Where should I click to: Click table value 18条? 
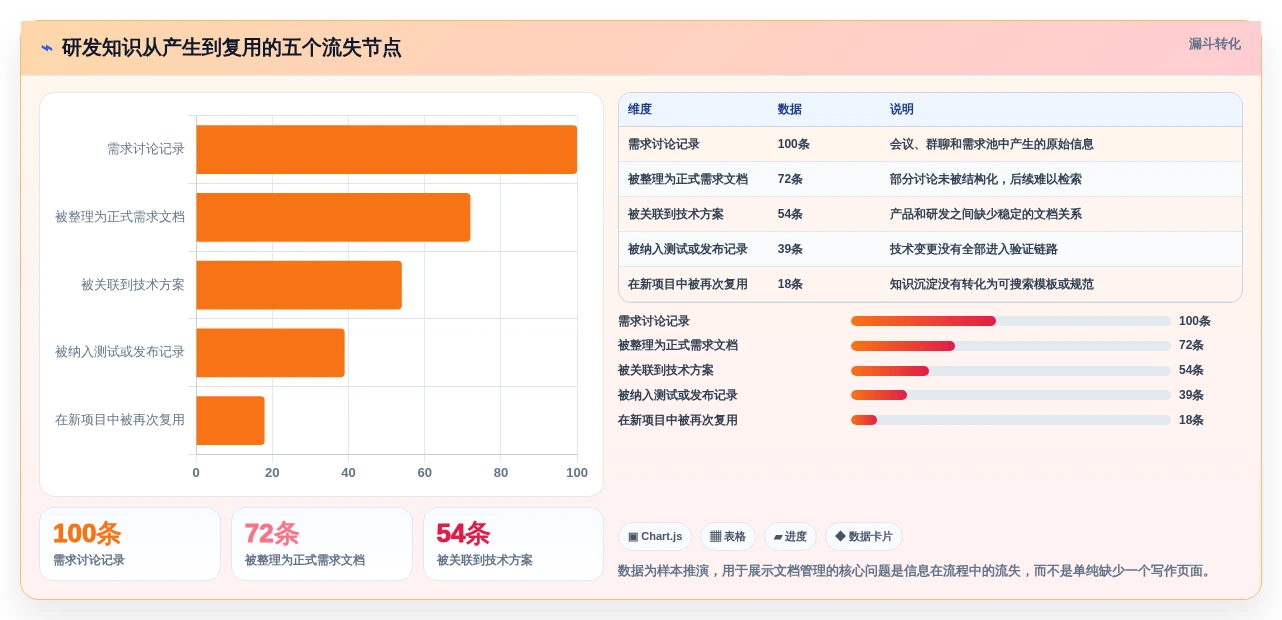click(x=790, y=284)
